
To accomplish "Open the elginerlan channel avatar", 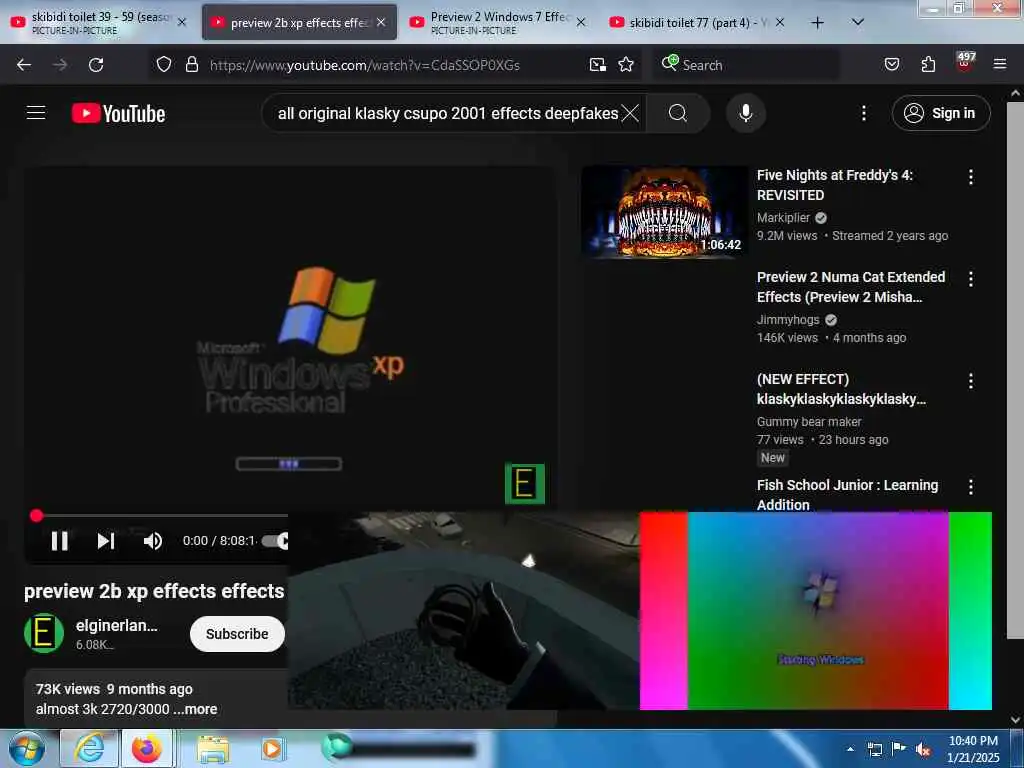I will click(44, 633).
